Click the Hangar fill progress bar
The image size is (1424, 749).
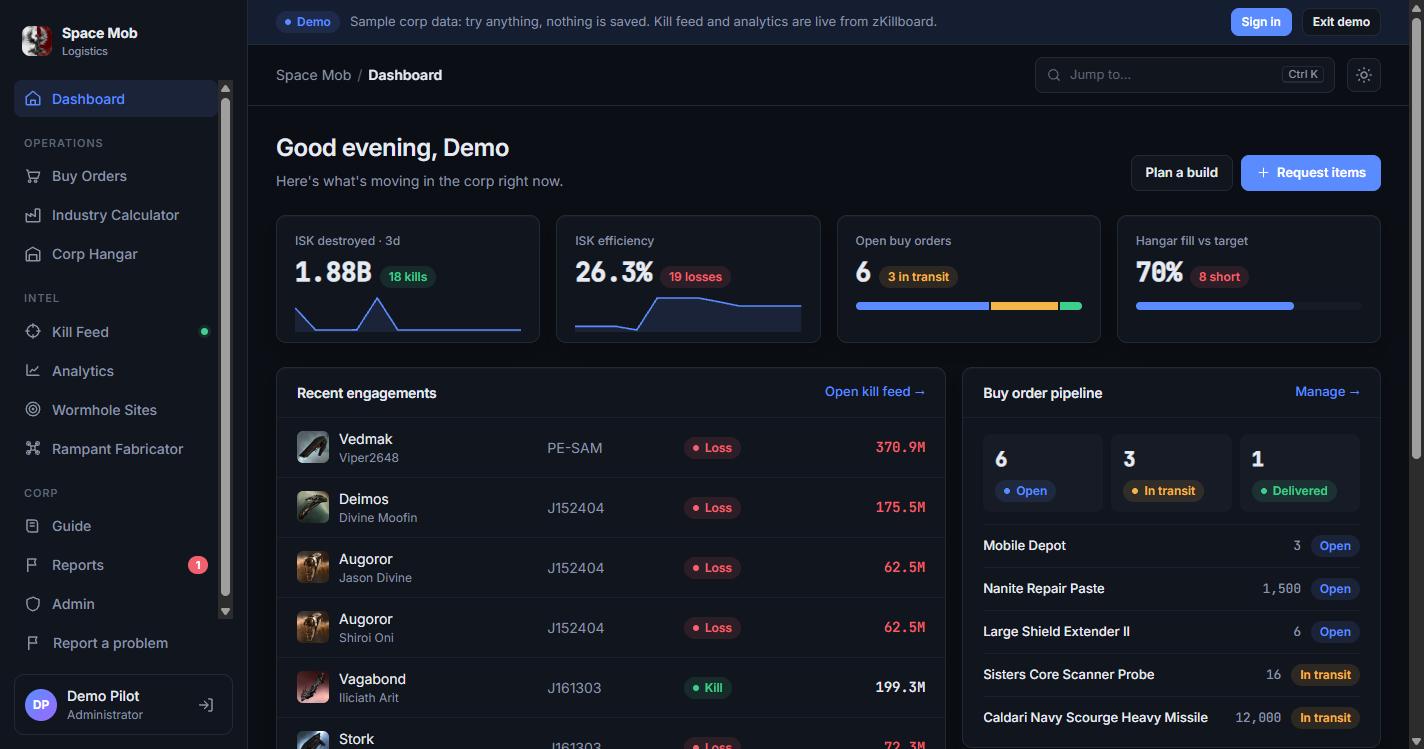click(x=1249, y=306)
